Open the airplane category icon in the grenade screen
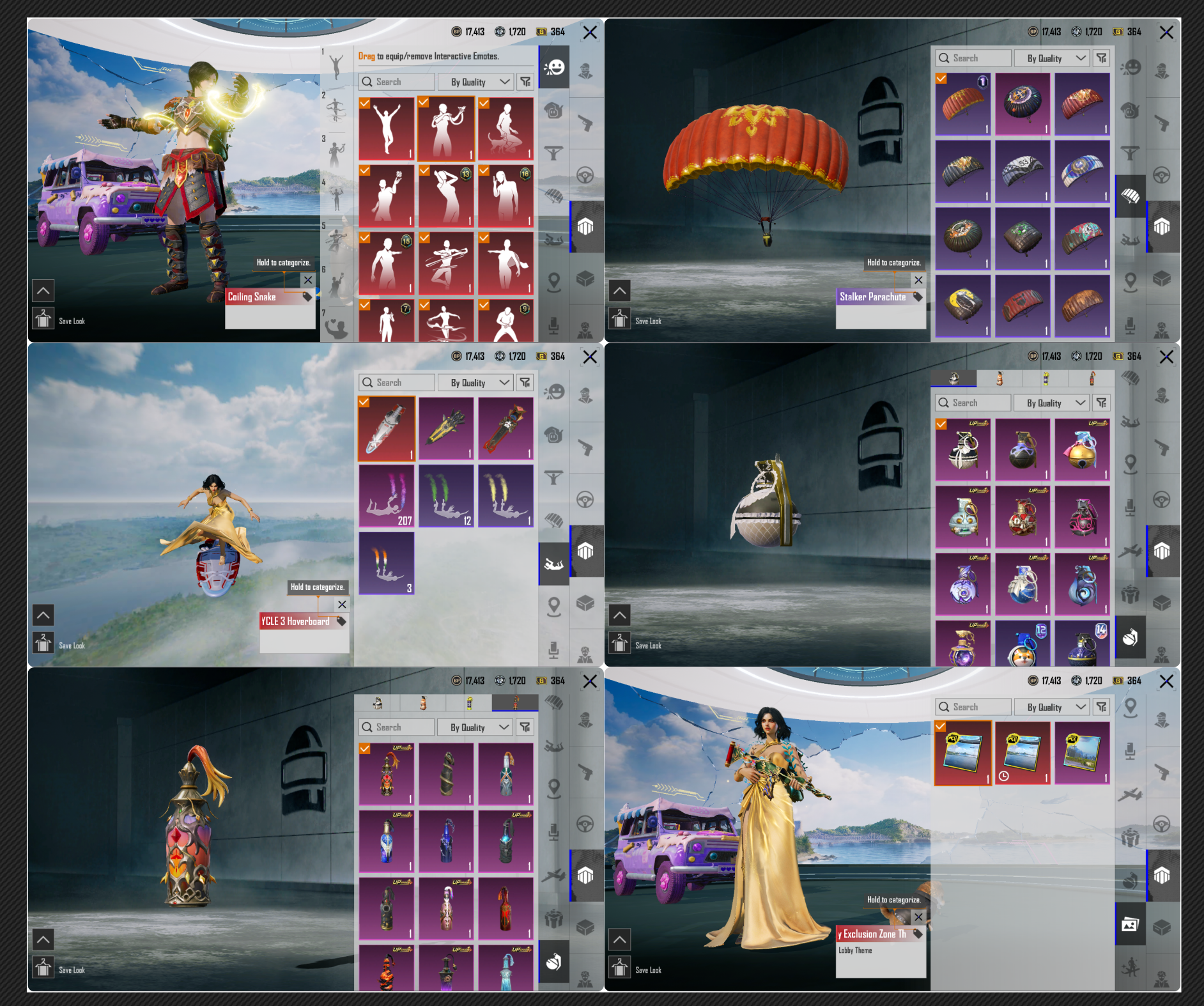 point(1131,550)
